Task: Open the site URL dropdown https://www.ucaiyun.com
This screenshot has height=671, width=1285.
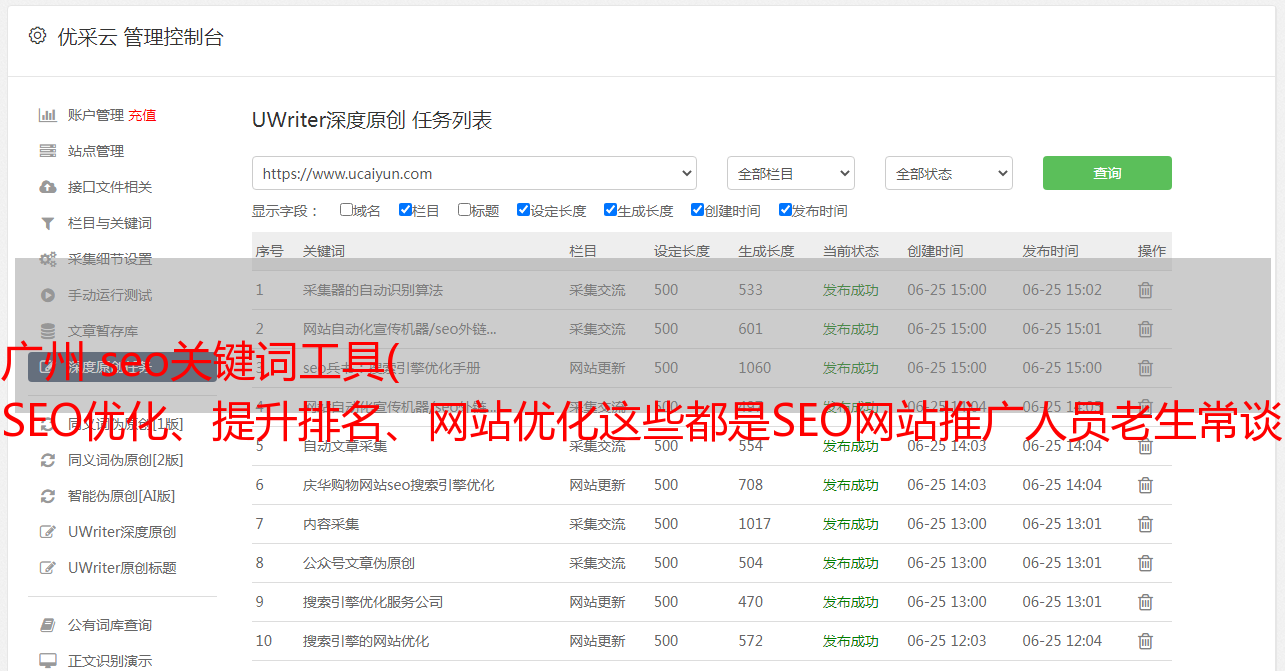Action: [x=474, y=173]
